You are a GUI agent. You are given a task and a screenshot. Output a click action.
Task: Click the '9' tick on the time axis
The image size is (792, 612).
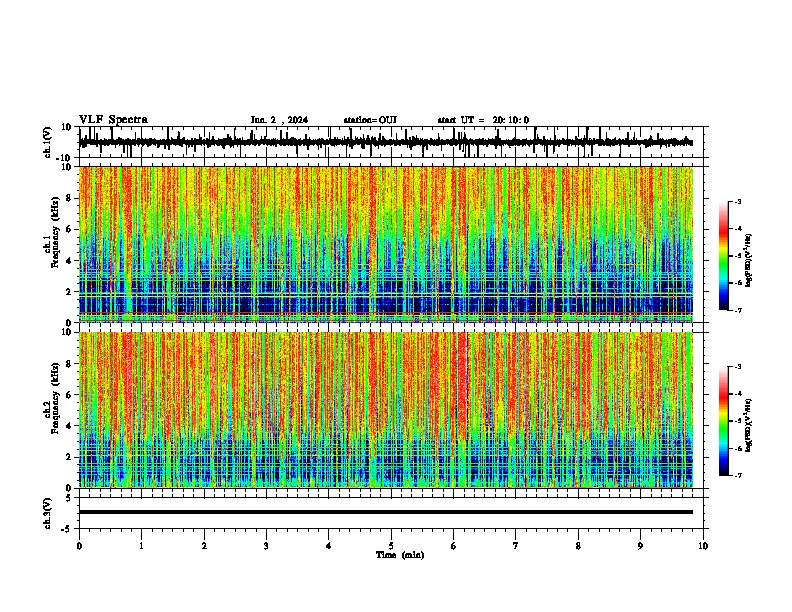tap(640, 546)
